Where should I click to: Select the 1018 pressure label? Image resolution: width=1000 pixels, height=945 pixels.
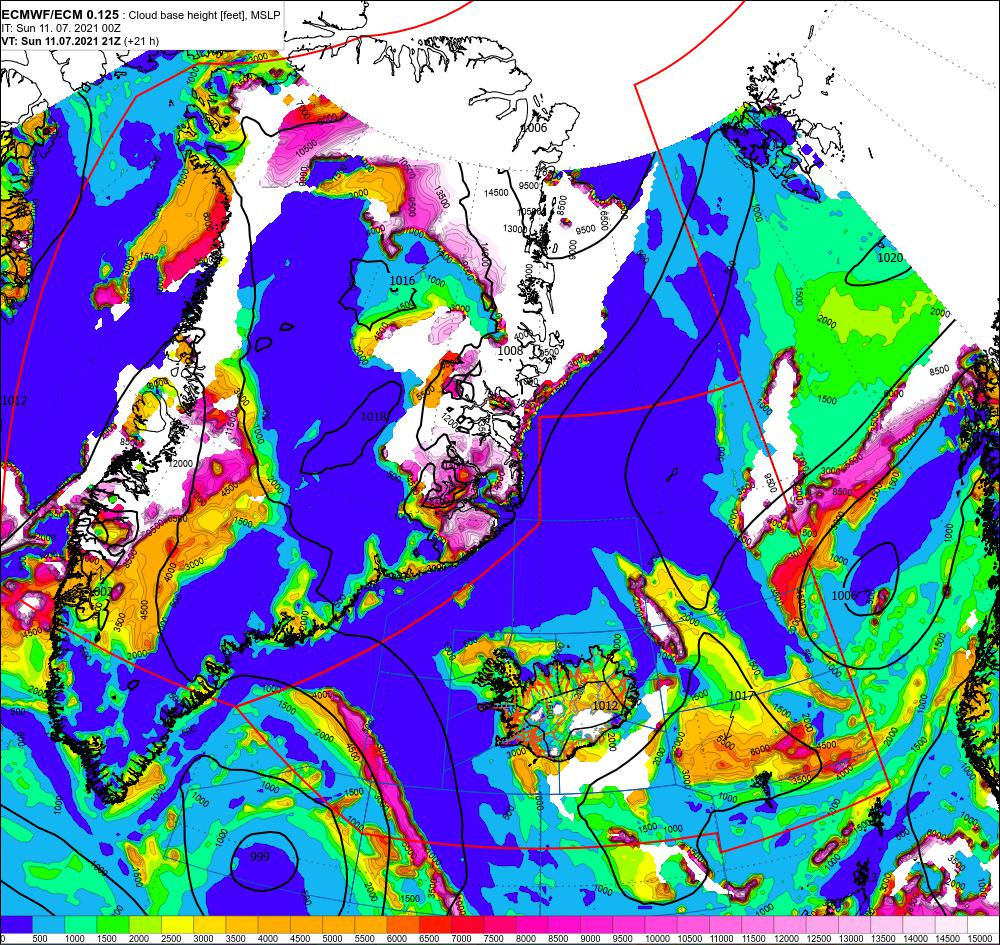click(x=374, y=416)
